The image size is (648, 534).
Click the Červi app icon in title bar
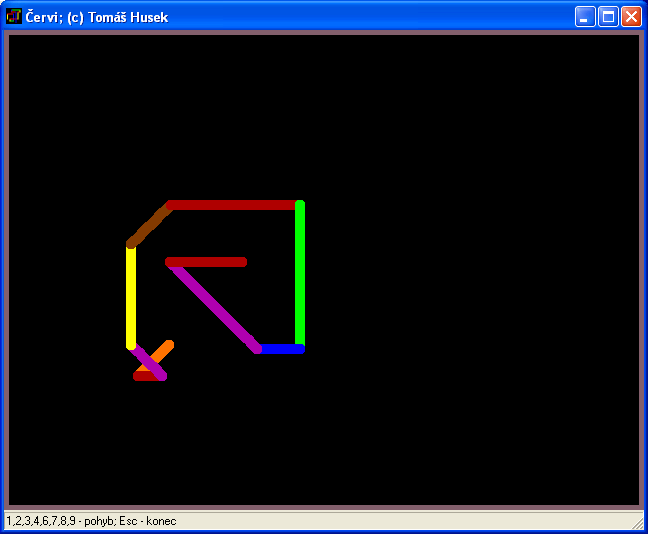point(14,16)
